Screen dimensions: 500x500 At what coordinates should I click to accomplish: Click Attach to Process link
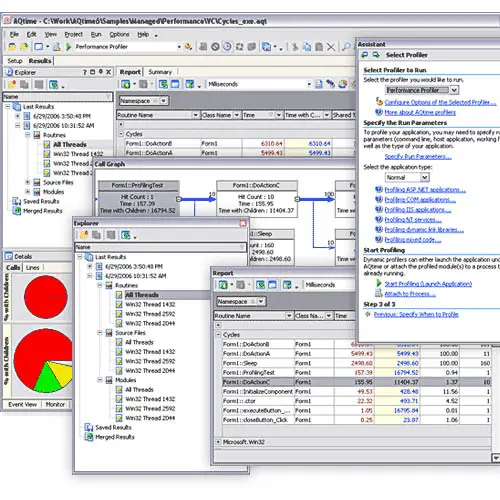pyautogui.click(x=410, y=294)
